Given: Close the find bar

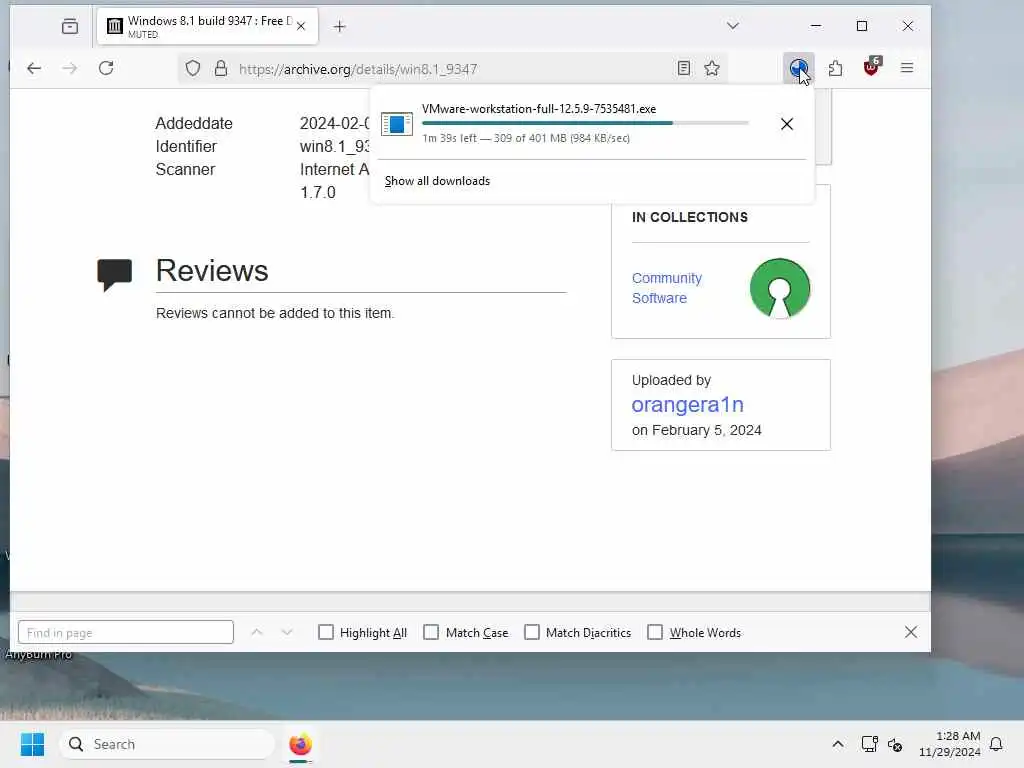Looking at the screenshot, I should (x=911, y=632).
